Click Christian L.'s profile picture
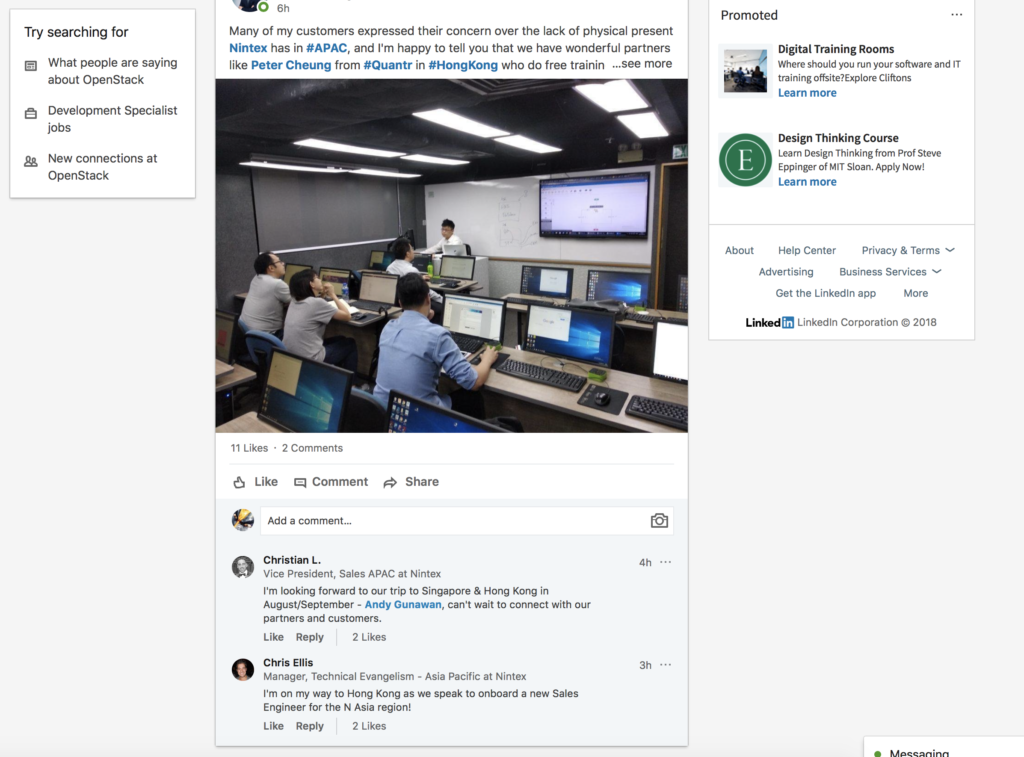Viewport: 1024px width, 757px height. pyautogui.click(x=243, y=566)
